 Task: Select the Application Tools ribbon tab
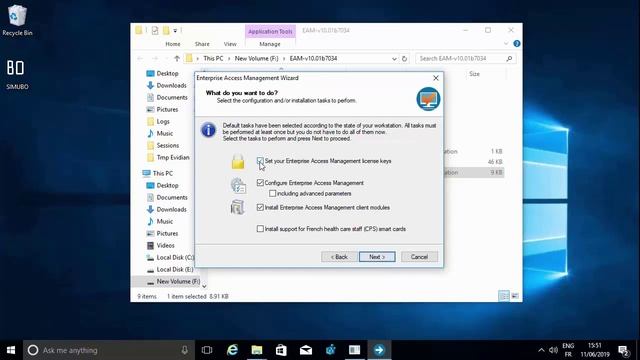[270, 31]
